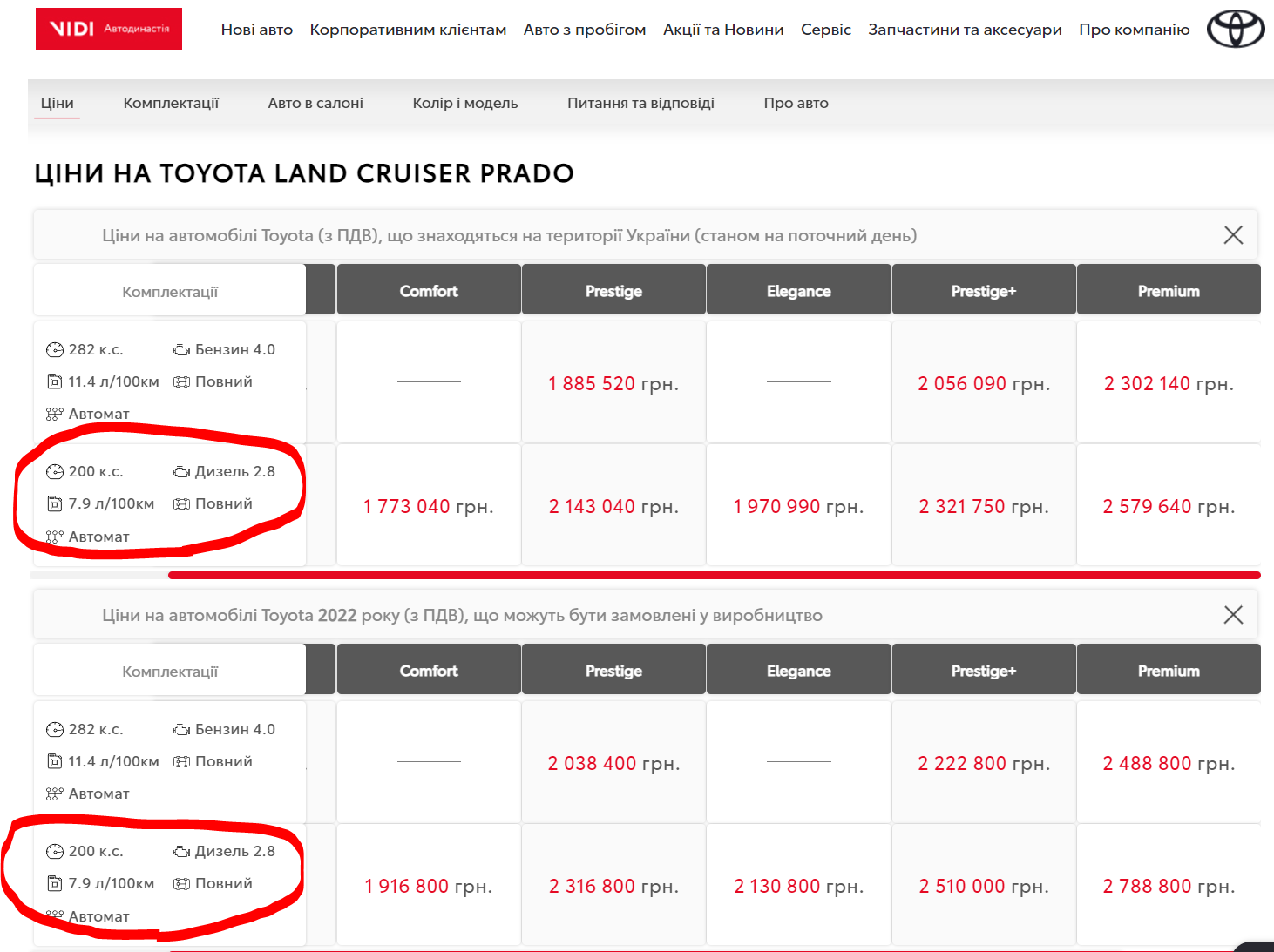This screenshot has width=1274, height=952.
Task: Select the 1 885 520 грн. Prestige price
Action: click(613, 383)
